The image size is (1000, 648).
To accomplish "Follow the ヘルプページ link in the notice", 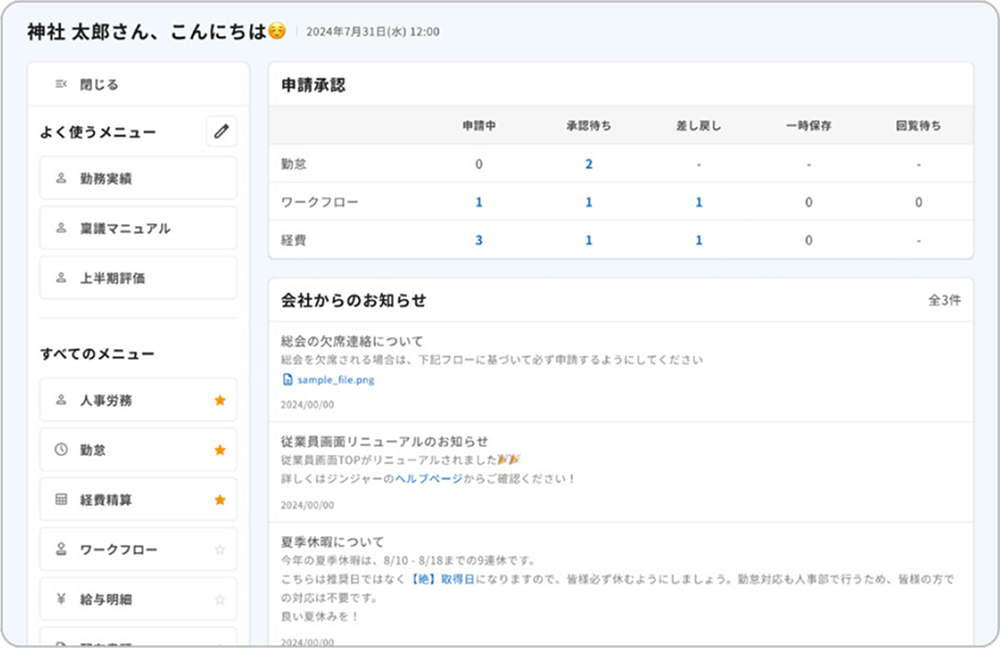I will (428, 479).
